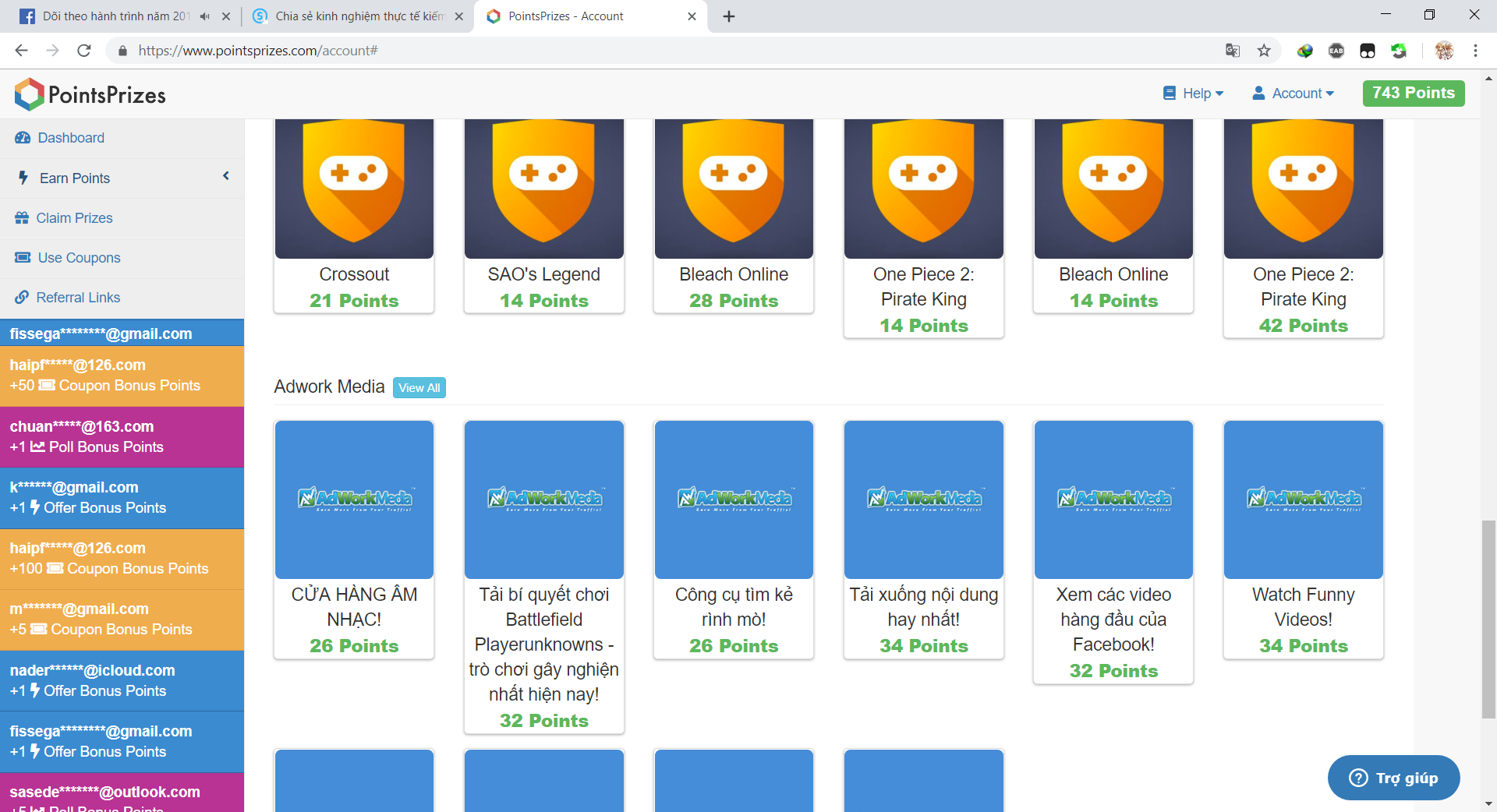This screenshot has height=812, width=1497.
Task: Mute the Facebook tab audio icon
Action: tap(204, 16)
